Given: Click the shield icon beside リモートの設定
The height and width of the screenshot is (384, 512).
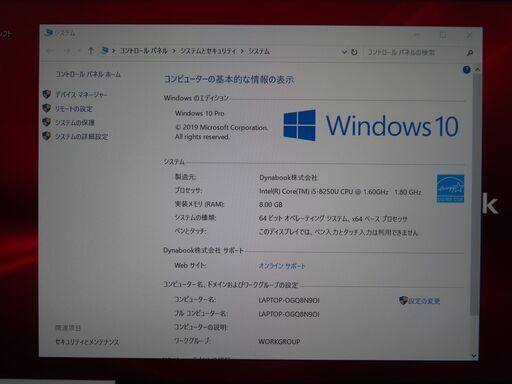Looking at the screenshot, I should point(47,108).
